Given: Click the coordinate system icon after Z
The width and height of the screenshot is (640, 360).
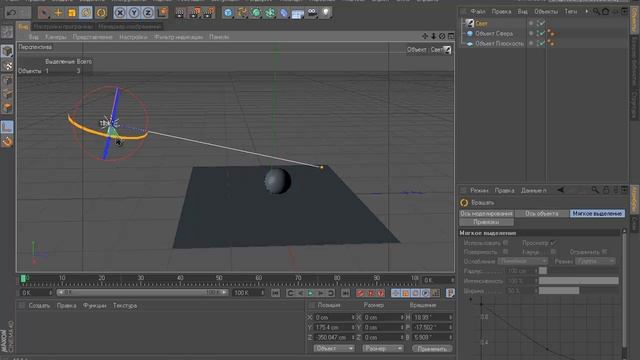Looking at the screenshot, I should pos(162,13).
